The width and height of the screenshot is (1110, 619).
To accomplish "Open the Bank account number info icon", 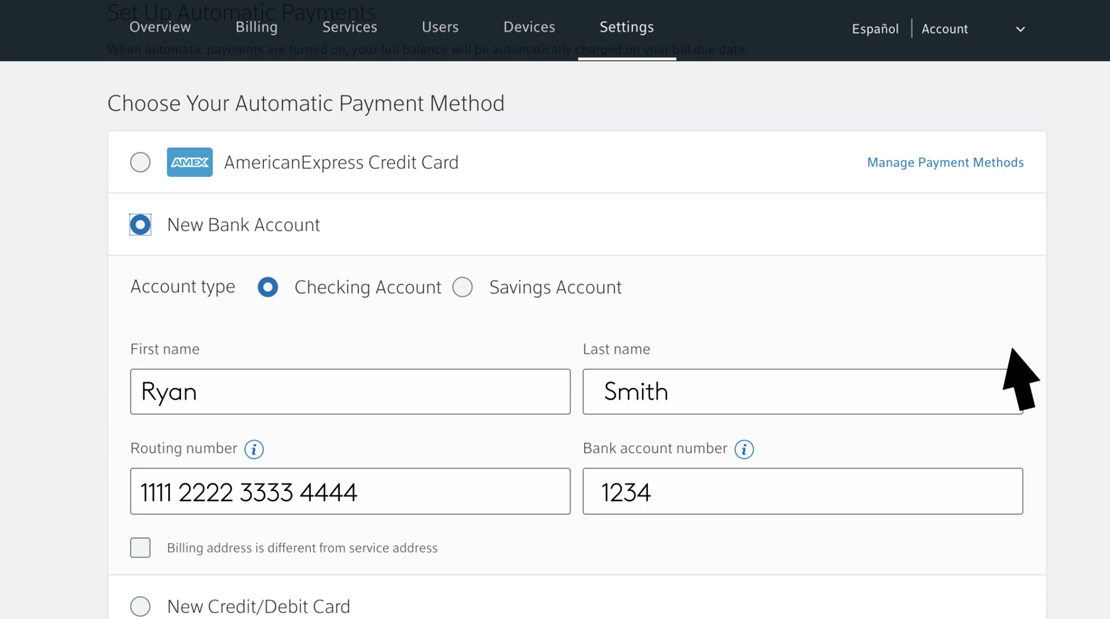I will (x=744, y=449).
